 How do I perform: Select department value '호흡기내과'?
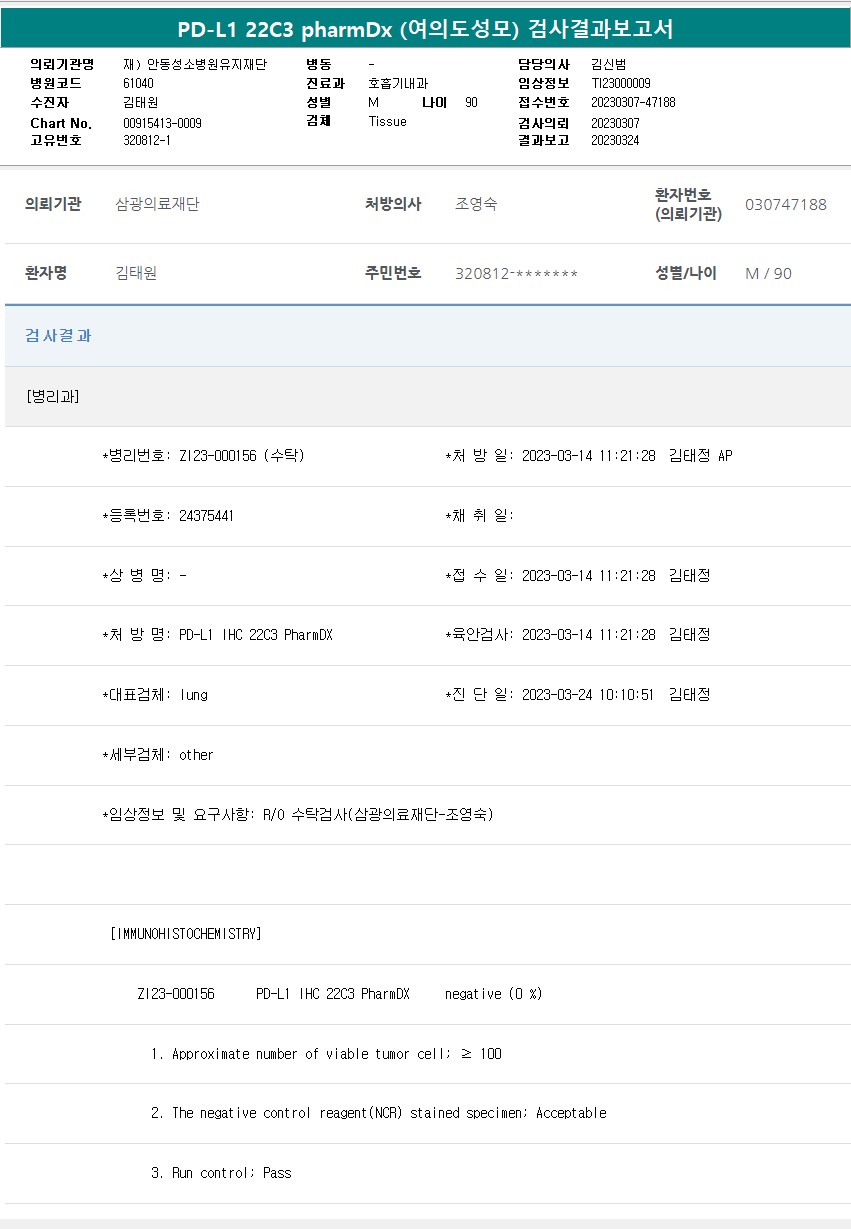[398, 83]
